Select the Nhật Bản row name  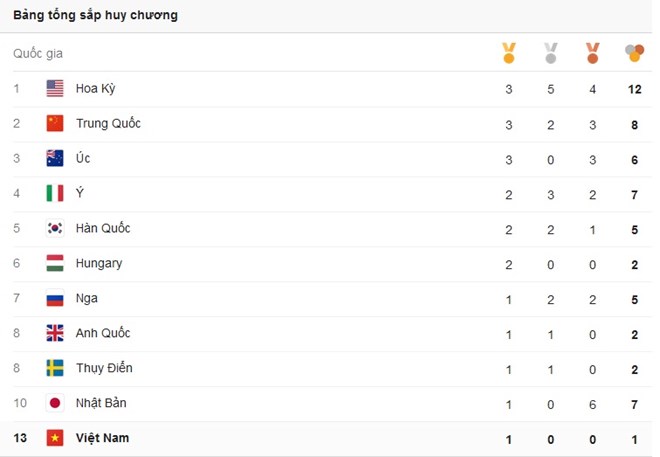[101, 403]
